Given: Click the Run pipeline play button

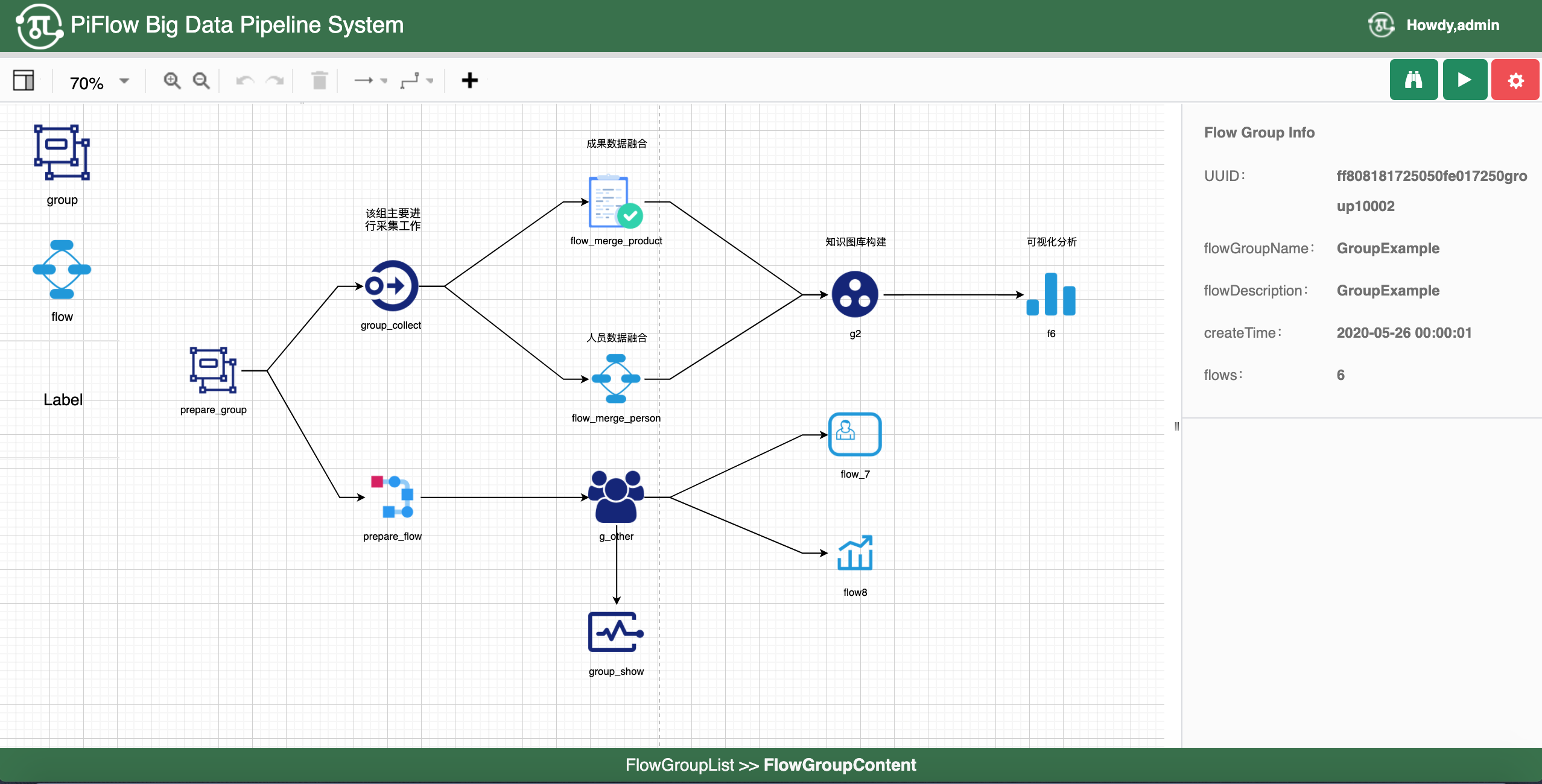Looking at the screenshot, I should [1463, 81].
